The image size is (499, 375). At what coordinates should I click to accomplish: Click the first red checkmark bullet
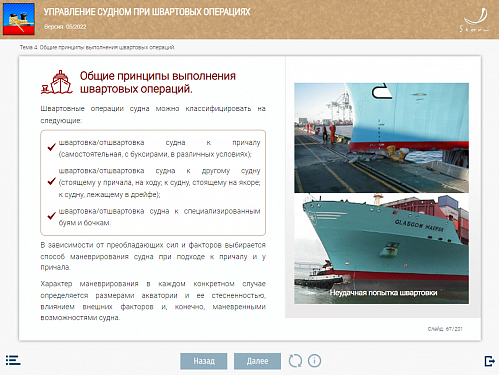51,147
